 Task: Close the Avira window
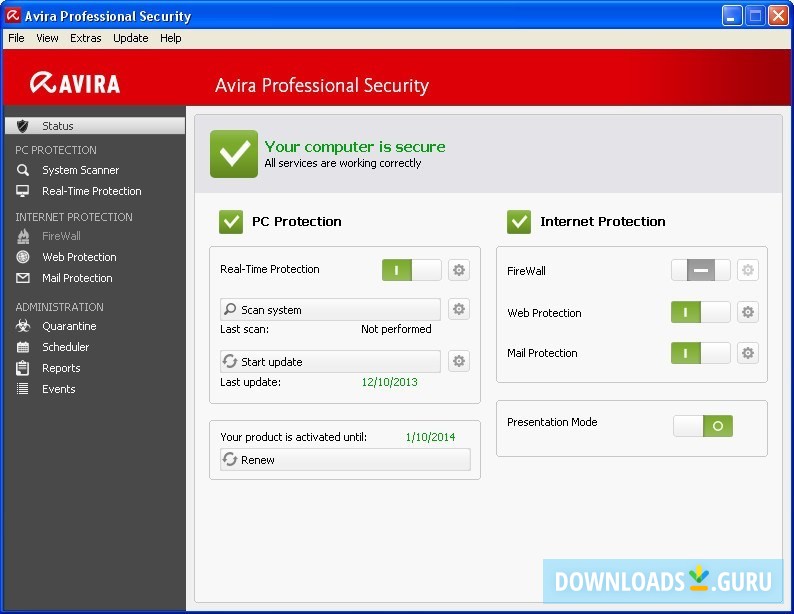[x=778, y=16]
